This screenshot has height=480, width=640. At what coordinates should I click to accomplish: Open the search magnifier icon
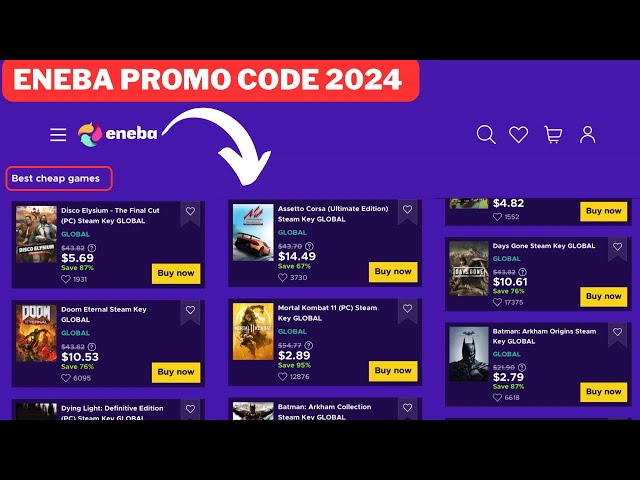pos(486,134)
